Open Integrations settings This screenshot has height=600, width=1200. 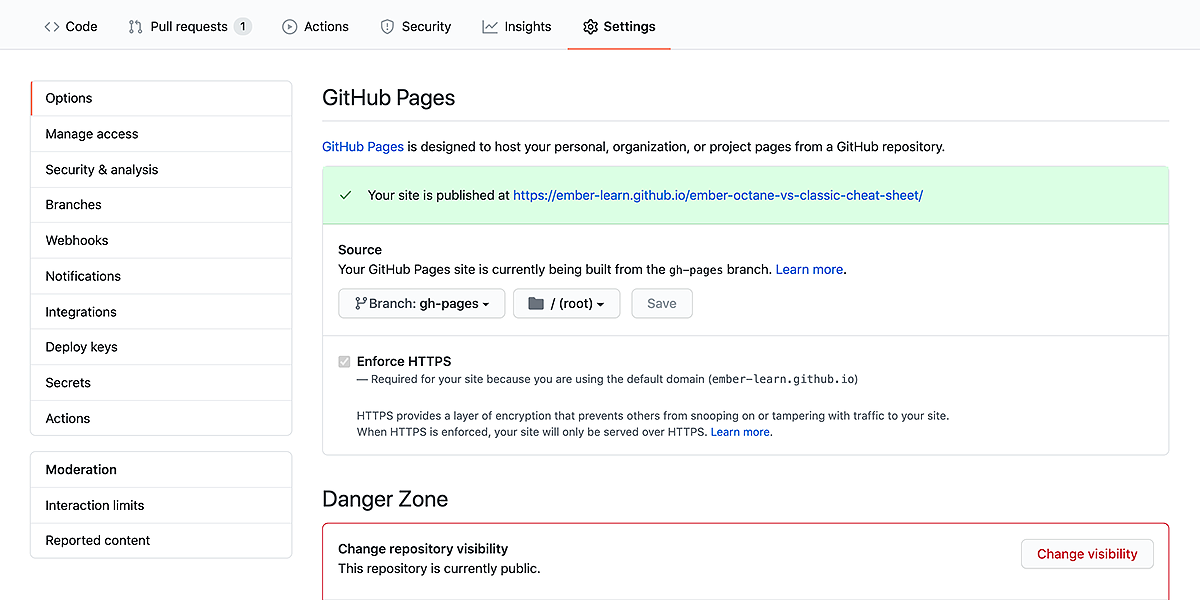161,312
